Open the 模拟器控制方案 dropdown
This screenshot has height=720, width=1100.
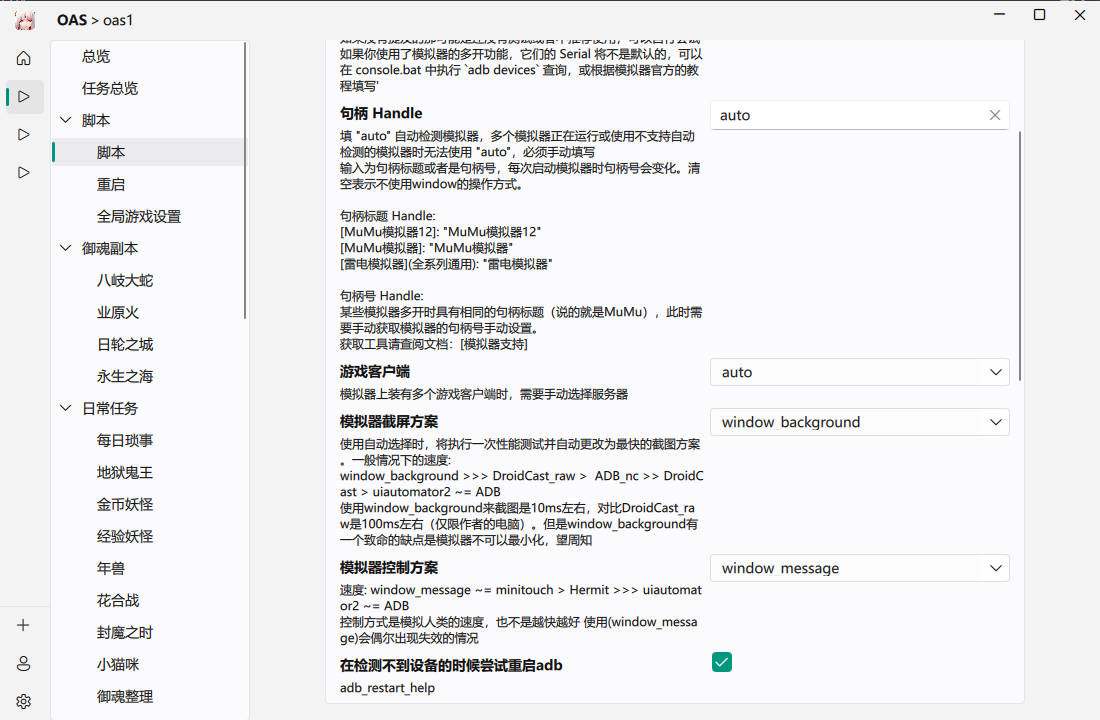859,567
